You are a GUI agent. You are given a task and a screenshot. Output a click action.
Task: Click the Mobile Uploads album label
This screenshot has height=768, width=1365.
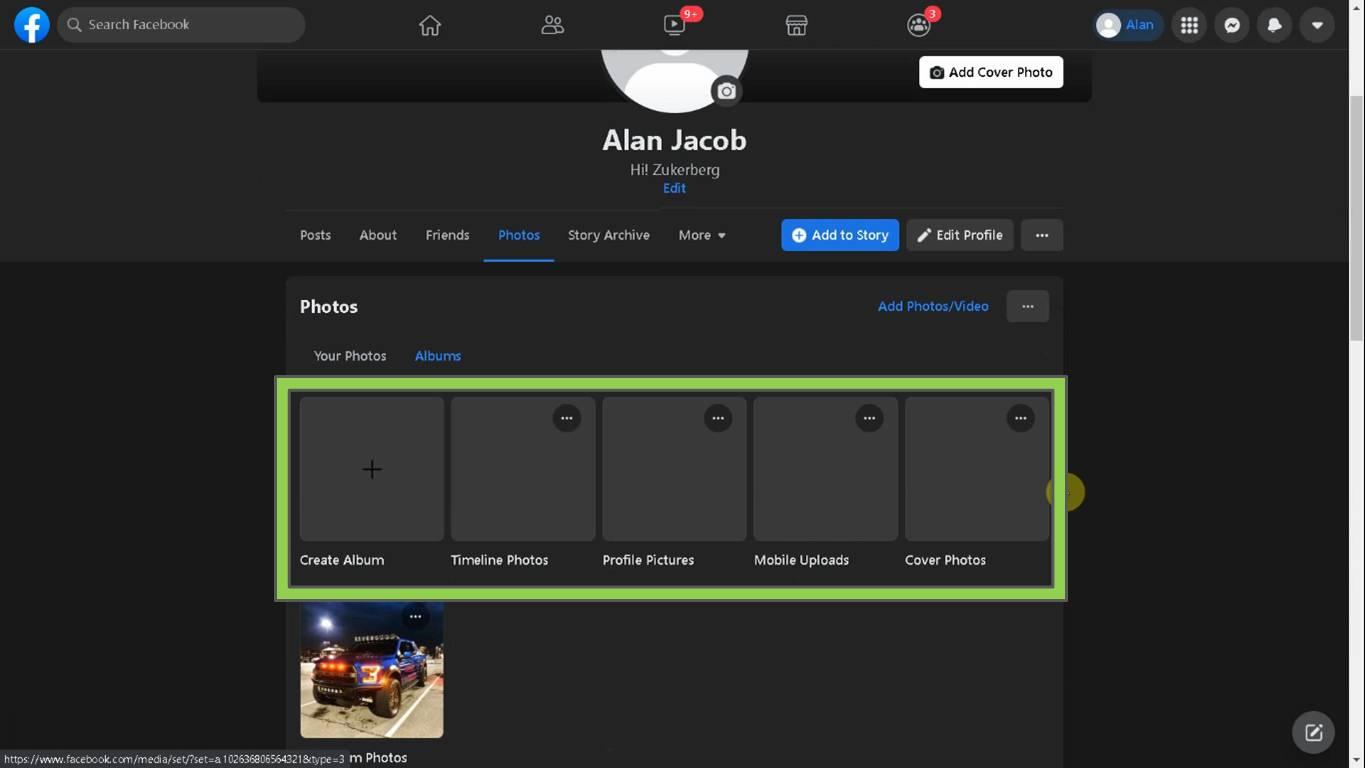(x=801, y=560)
